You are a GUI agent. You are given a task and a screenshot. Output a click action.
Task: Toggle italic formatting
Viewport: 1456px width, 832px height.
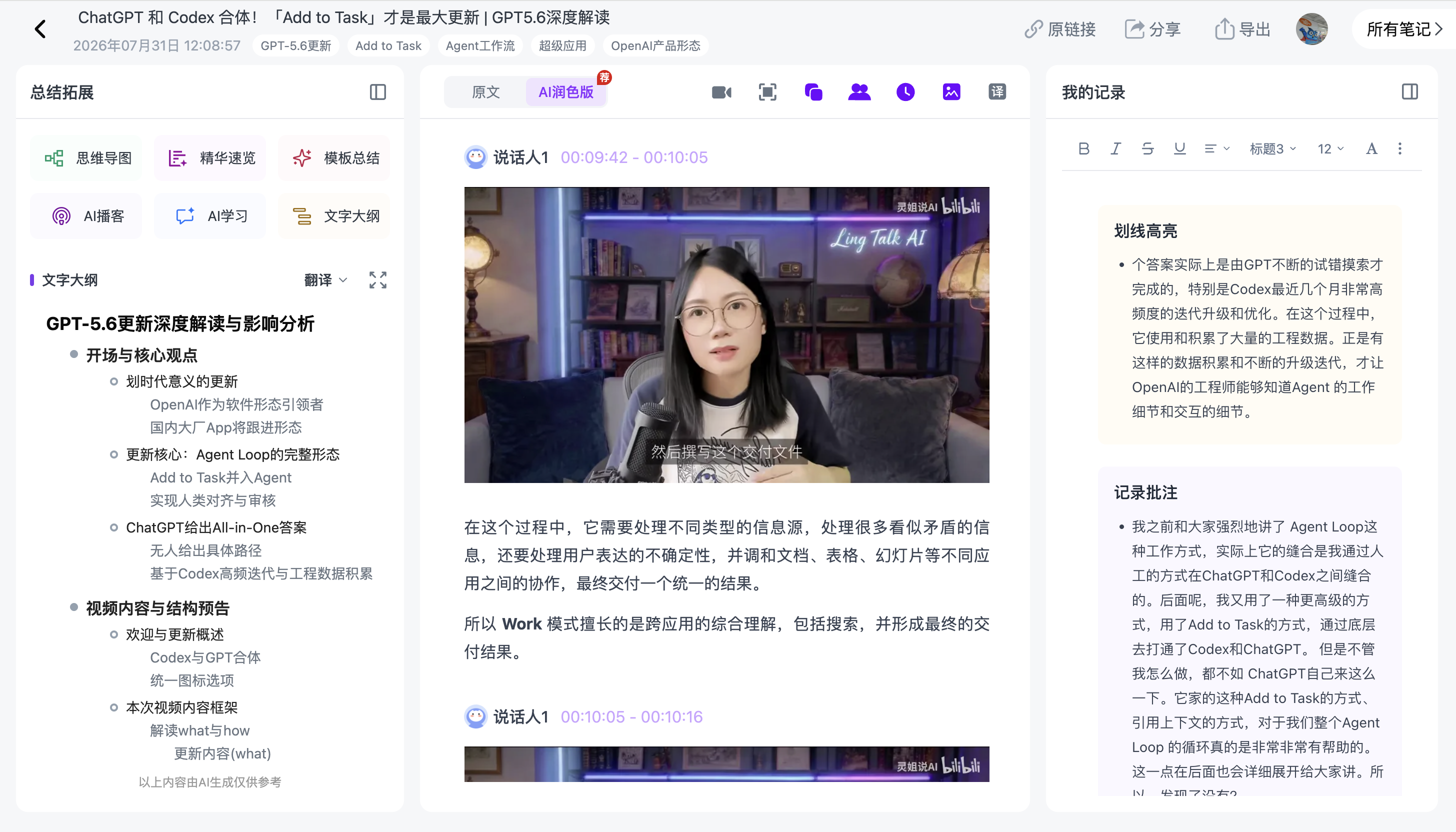[1115, 148]
